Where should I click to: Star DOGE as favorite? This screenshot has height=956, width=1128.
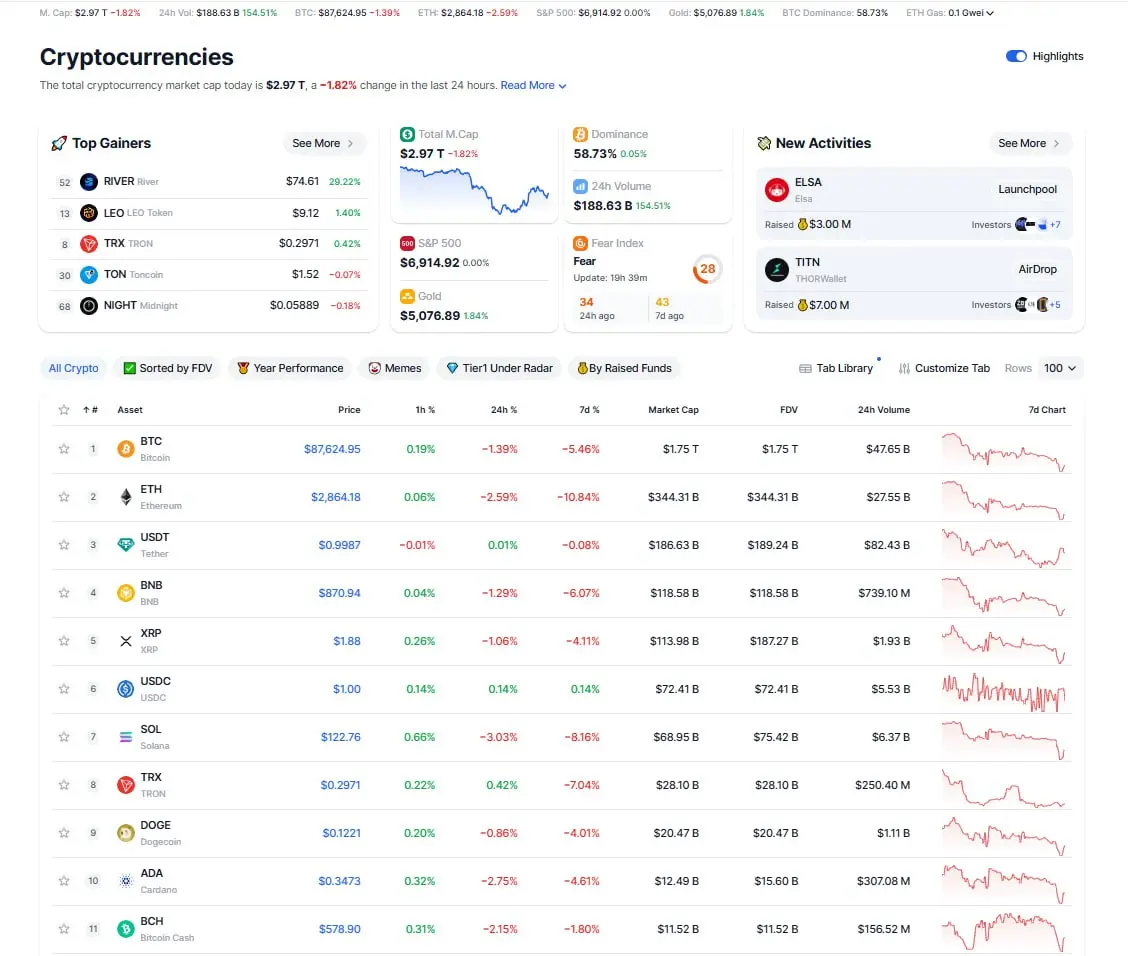click(64, 833)
